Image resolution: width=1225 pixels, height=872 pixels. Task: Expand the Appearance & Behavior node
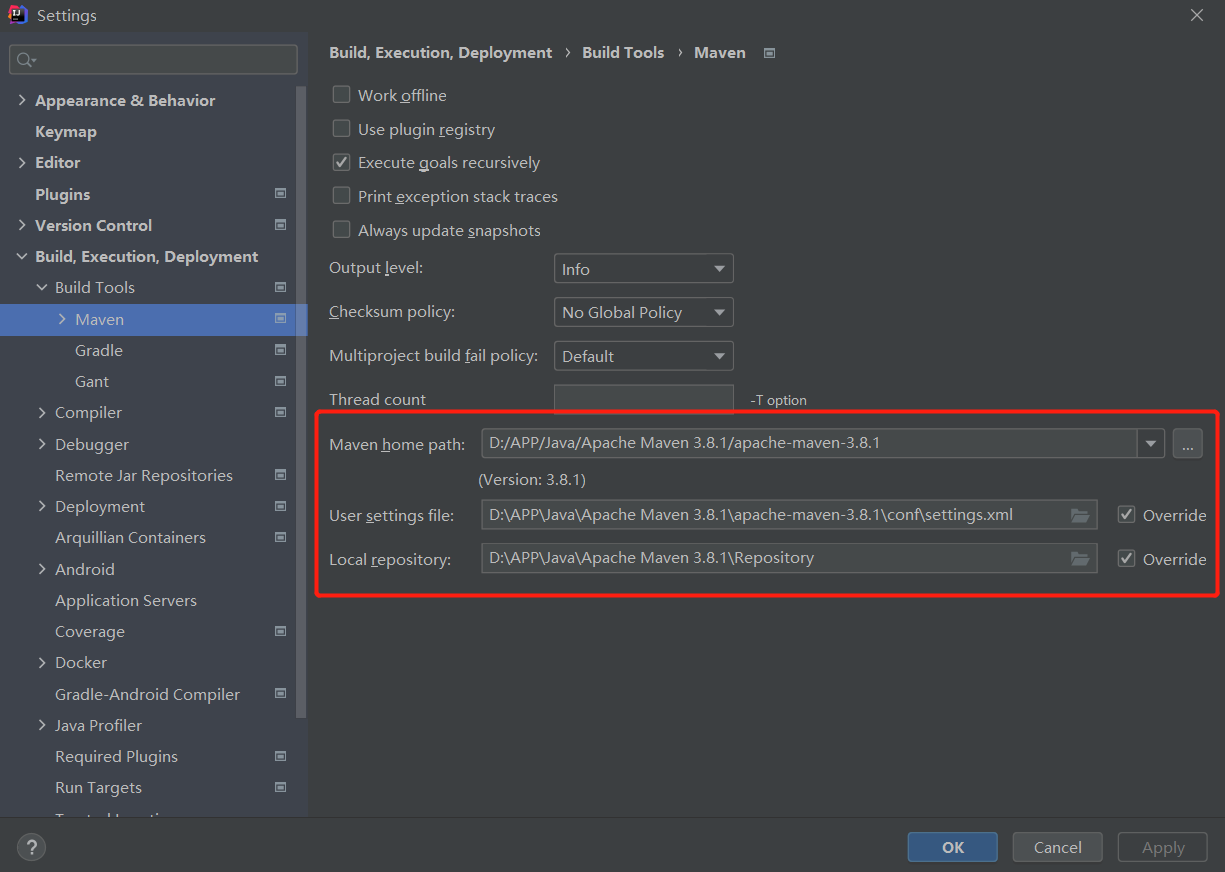pos(22,100)
